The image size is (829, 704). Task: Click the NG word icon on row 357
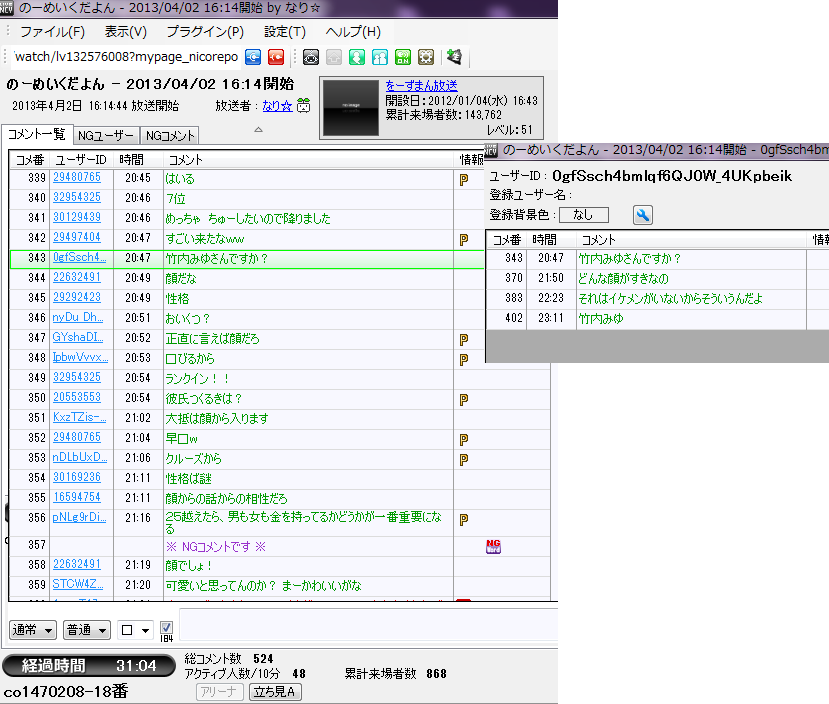(492, 545)
